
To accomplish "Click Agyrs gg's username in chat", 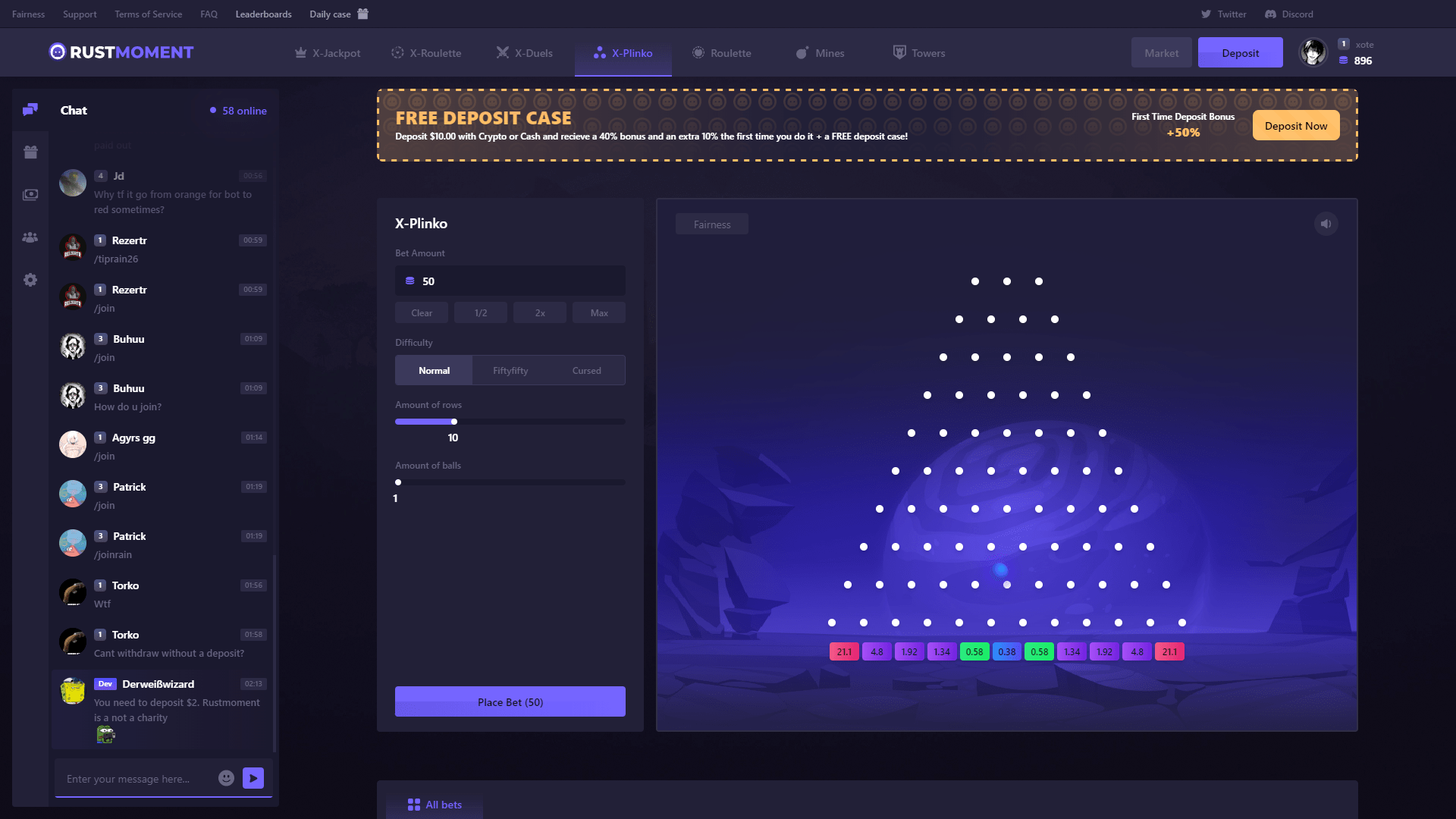I will point(133,438).
